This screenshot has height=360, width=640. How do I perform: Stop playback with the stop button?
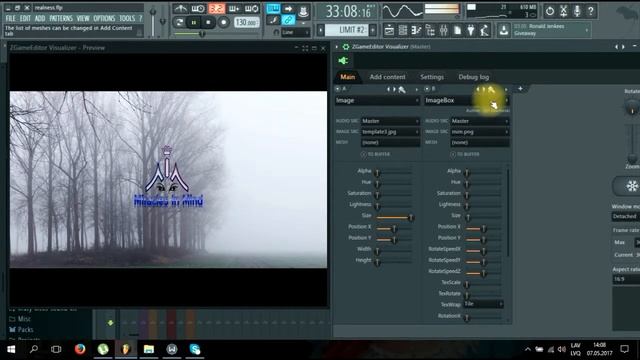tap(208, 22)
